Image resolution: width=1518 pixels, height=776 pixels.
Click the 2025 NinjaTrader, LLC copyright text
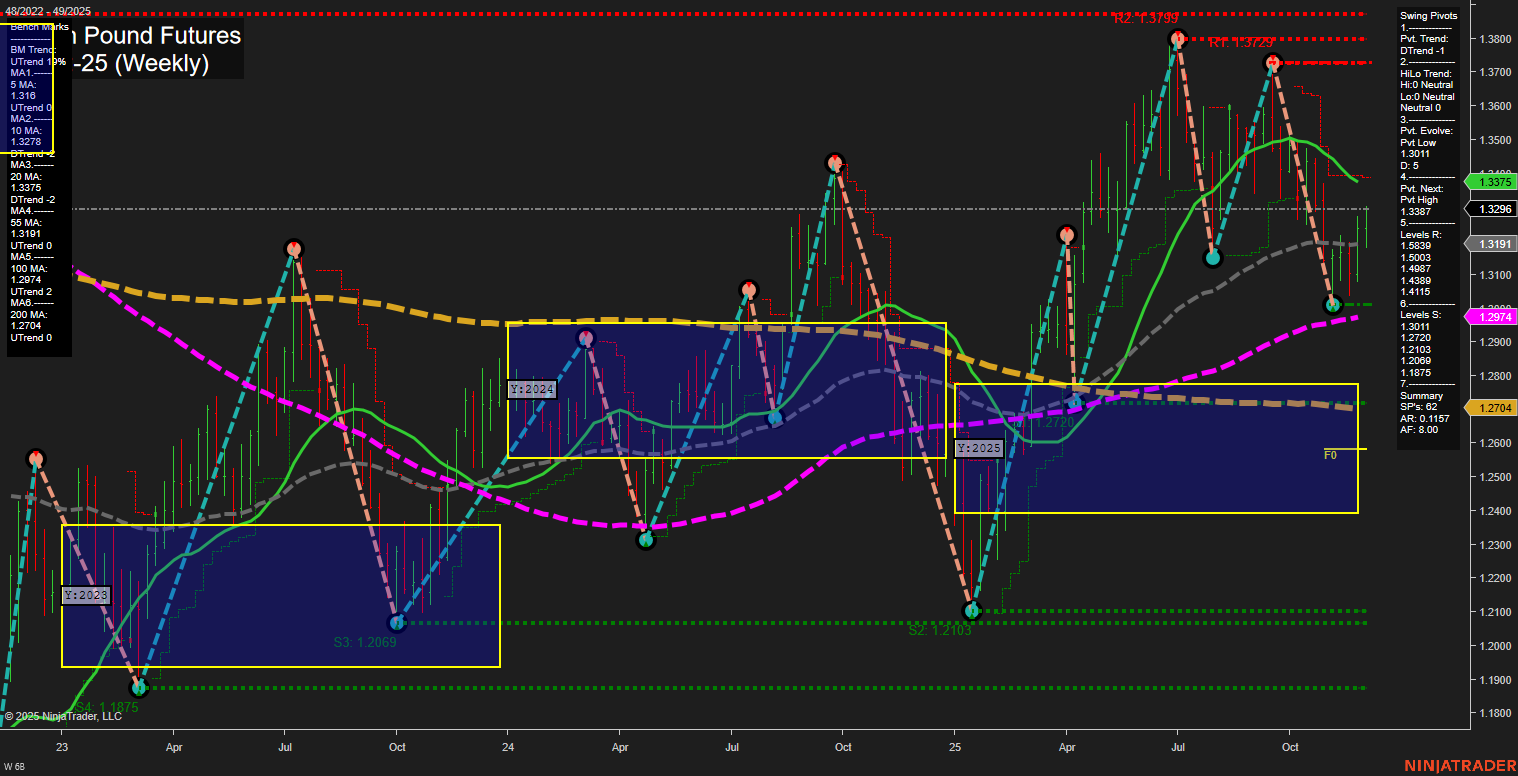pyautogui.click(x=62, y=716)
